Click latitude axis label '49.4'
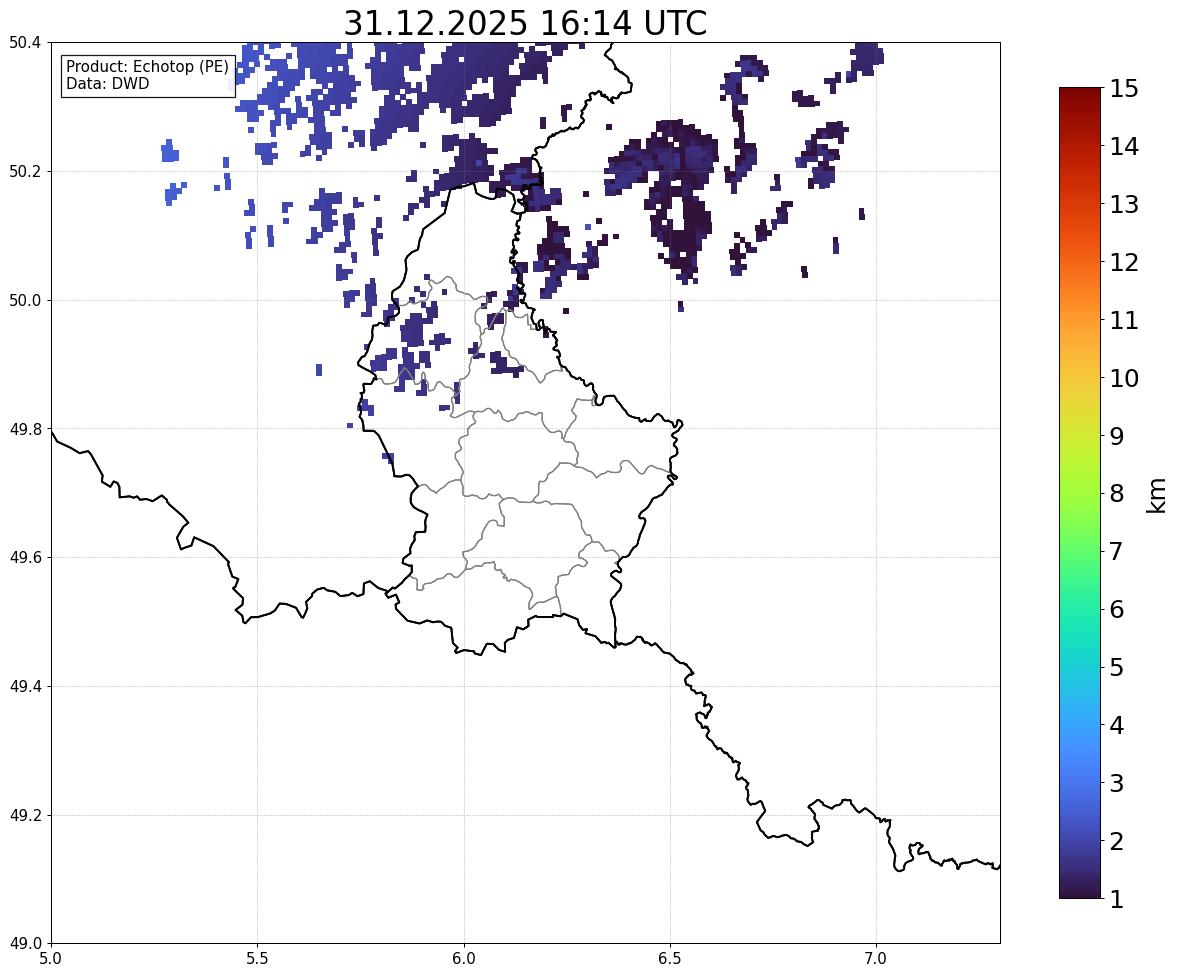1178x976 pixels. point(25,687)
